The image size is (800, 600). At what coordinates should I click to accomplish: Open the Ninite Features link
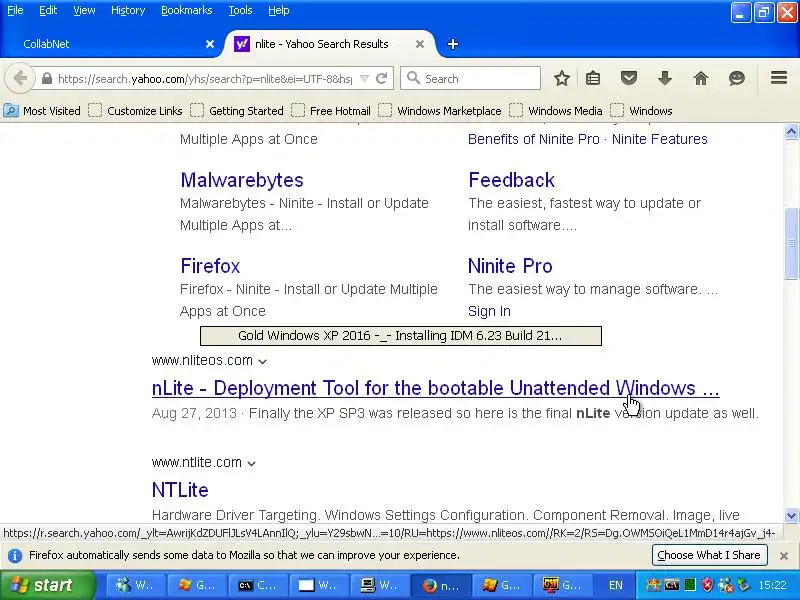coord(659,139)
